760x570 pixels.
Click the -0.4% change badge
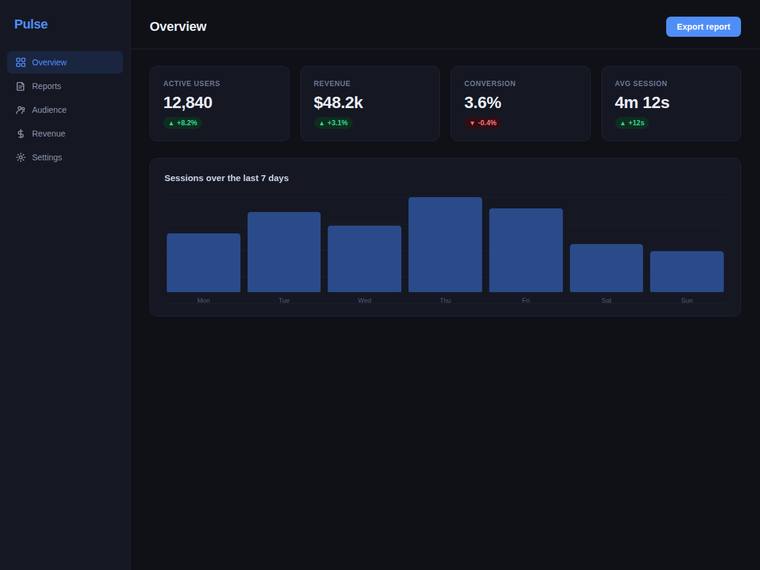point(483,123)
